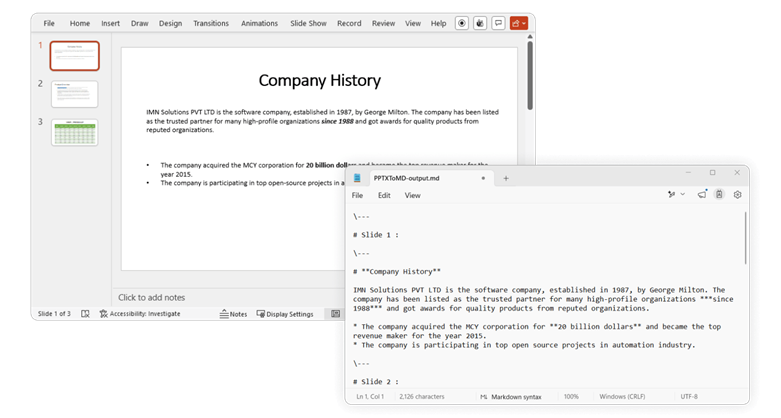Click the Company History slide title

[x=320, y=80]
